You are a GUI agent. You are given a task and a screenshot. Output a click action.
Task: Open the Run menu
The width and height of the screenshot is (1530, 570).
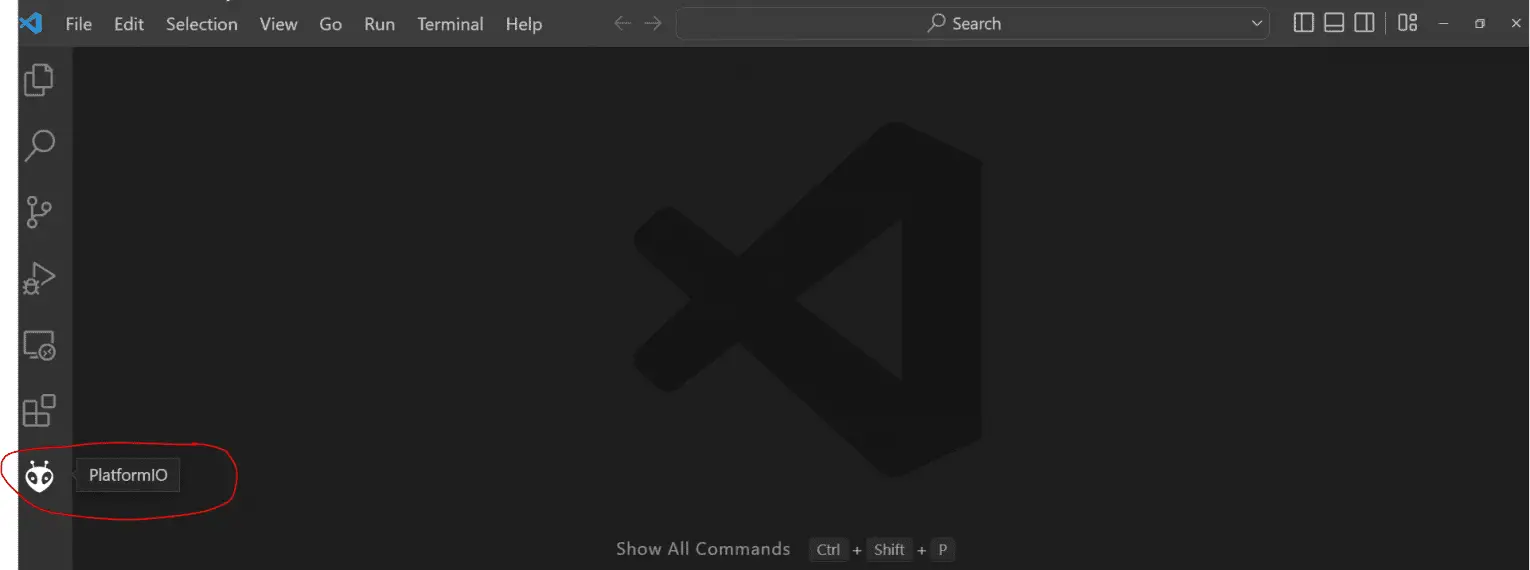pos(379,24)
